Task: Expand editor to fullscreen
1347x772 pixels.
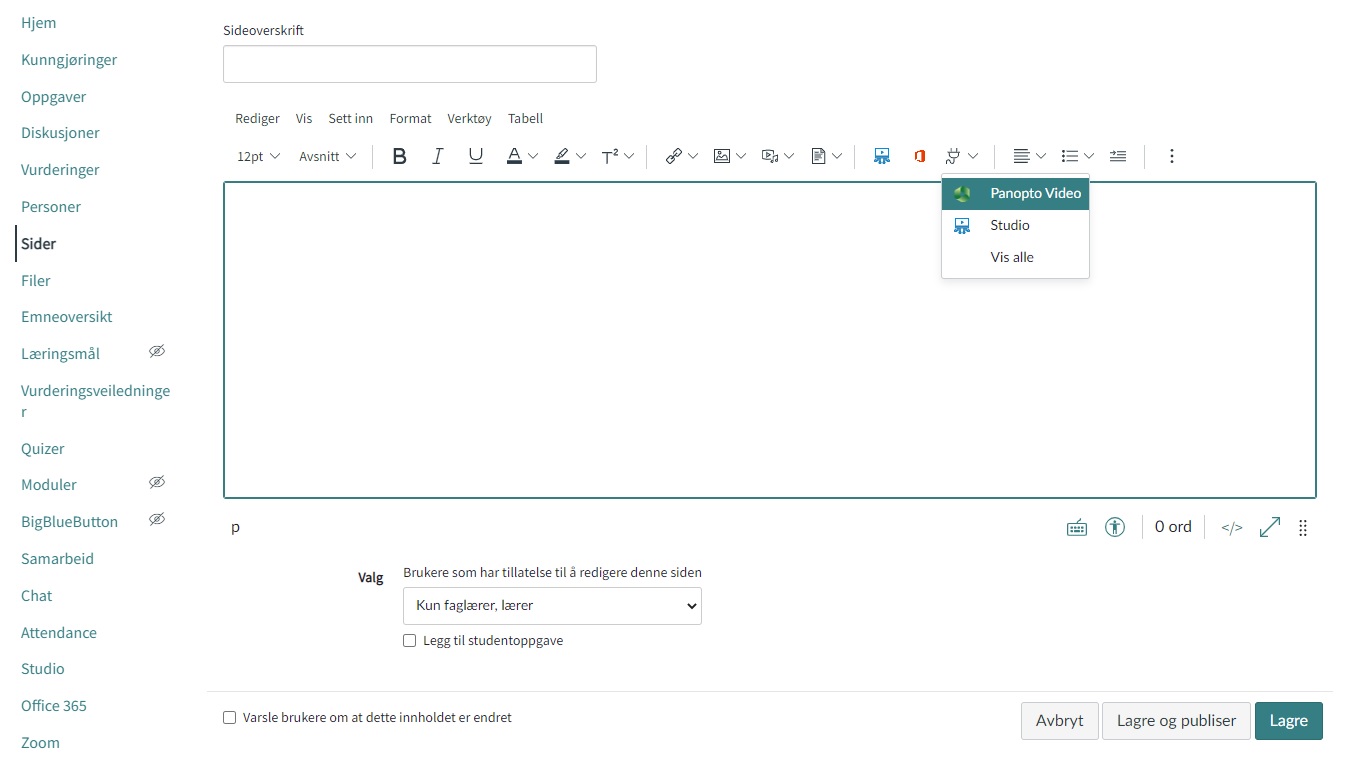Action: [1270, 527]
